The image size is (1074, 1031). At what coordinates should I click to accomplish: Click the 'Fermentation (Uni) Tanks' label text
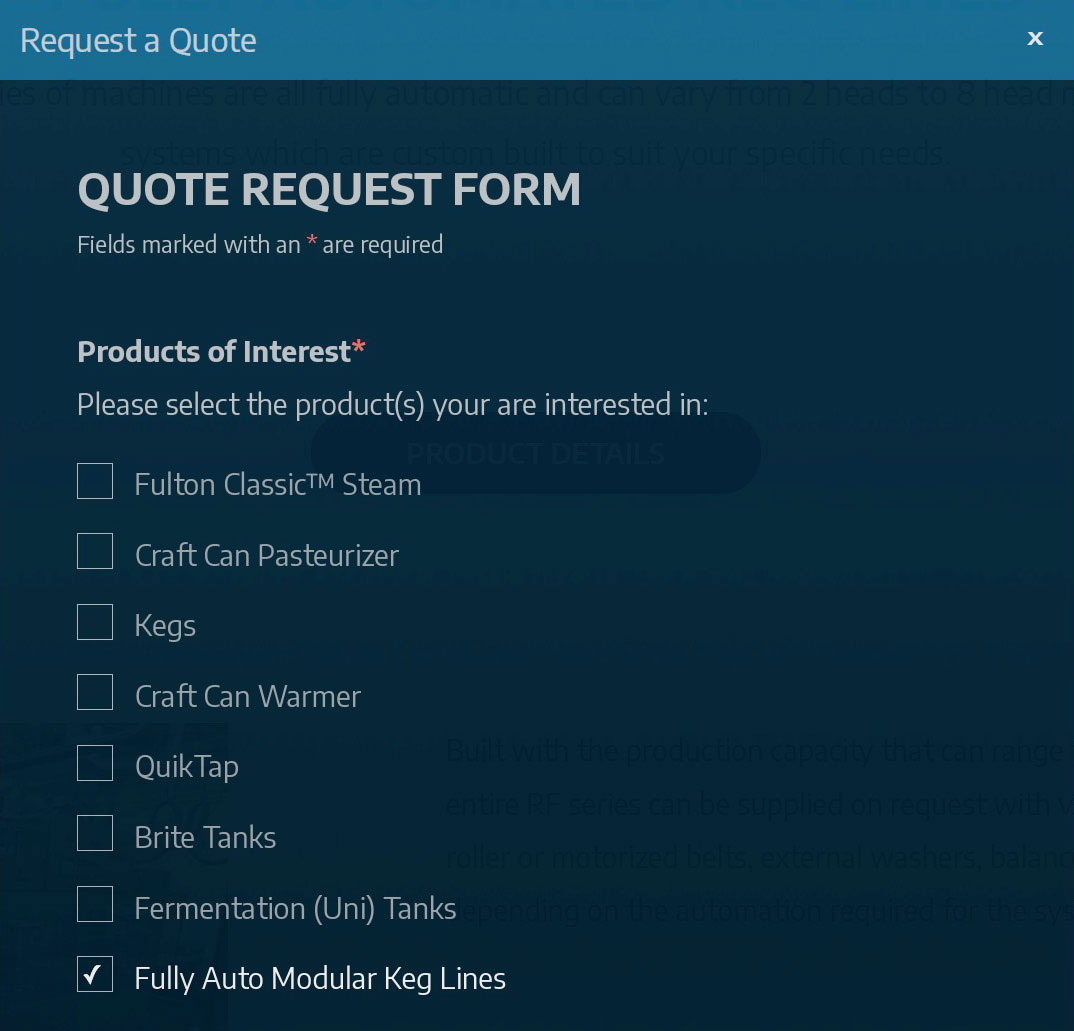(x=295, y=909)
